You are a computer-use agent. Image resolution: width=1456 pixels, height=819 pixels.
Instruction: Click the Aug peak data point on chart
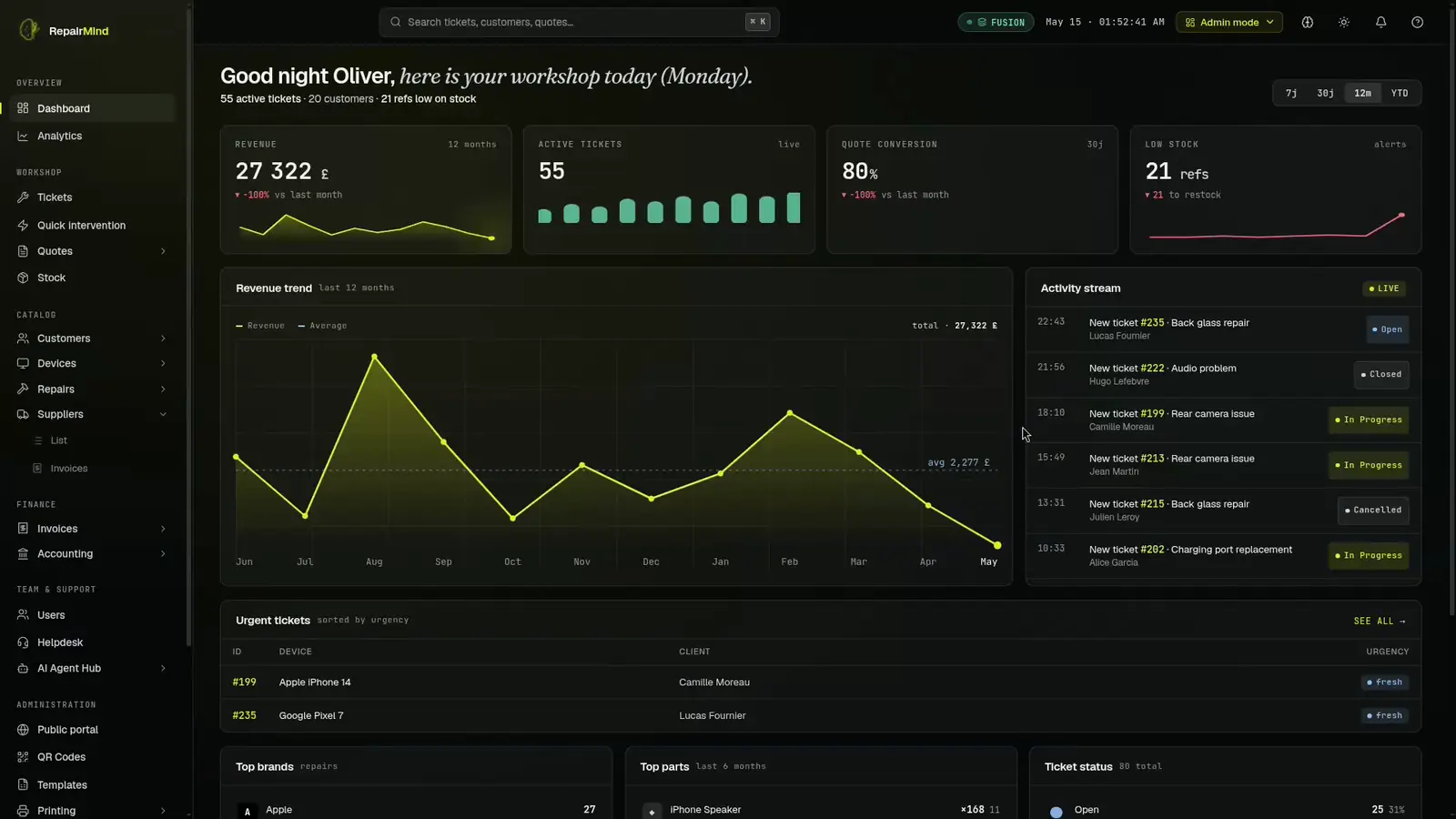point(374,357)
